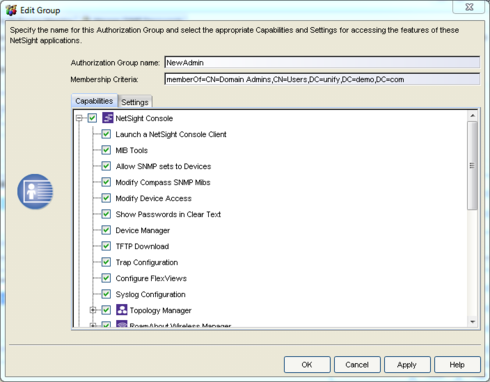Viewport: 490px width, 382px height.
Task: Select 'Launch a NetSight Console Client' label
Action: point(171,134)
